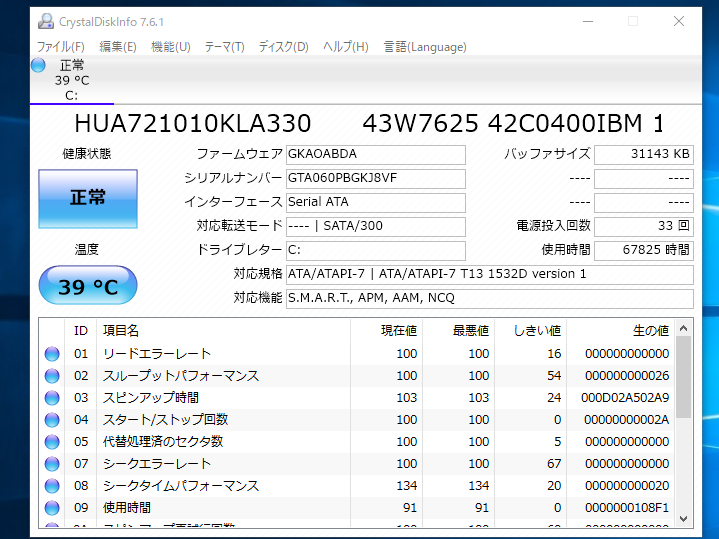Click the scroll-up arrow of SMART list
Viewport: 719px width, 539px height.
(x=683, y=328)
